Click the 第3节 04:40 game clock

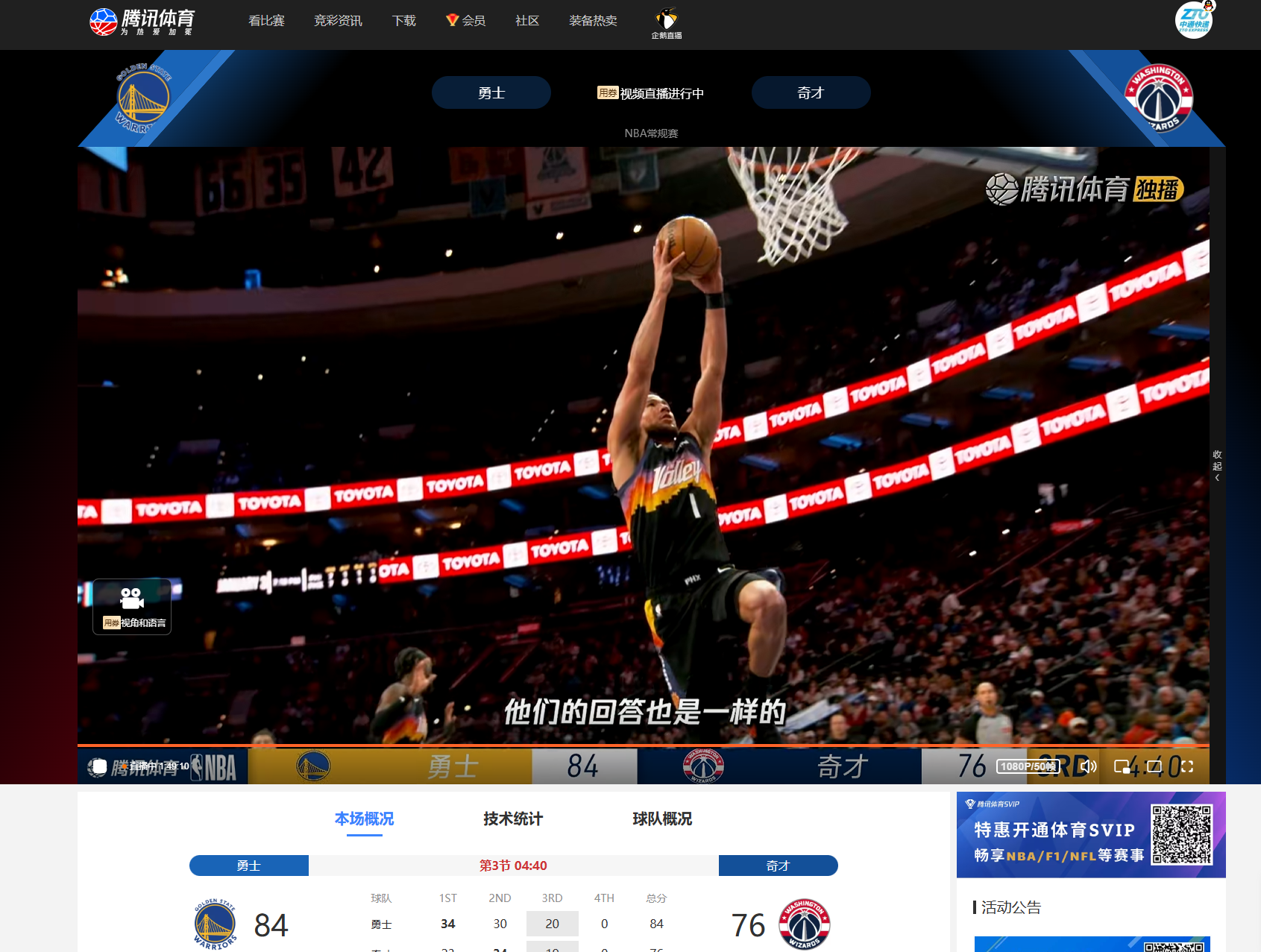point(513,866)
